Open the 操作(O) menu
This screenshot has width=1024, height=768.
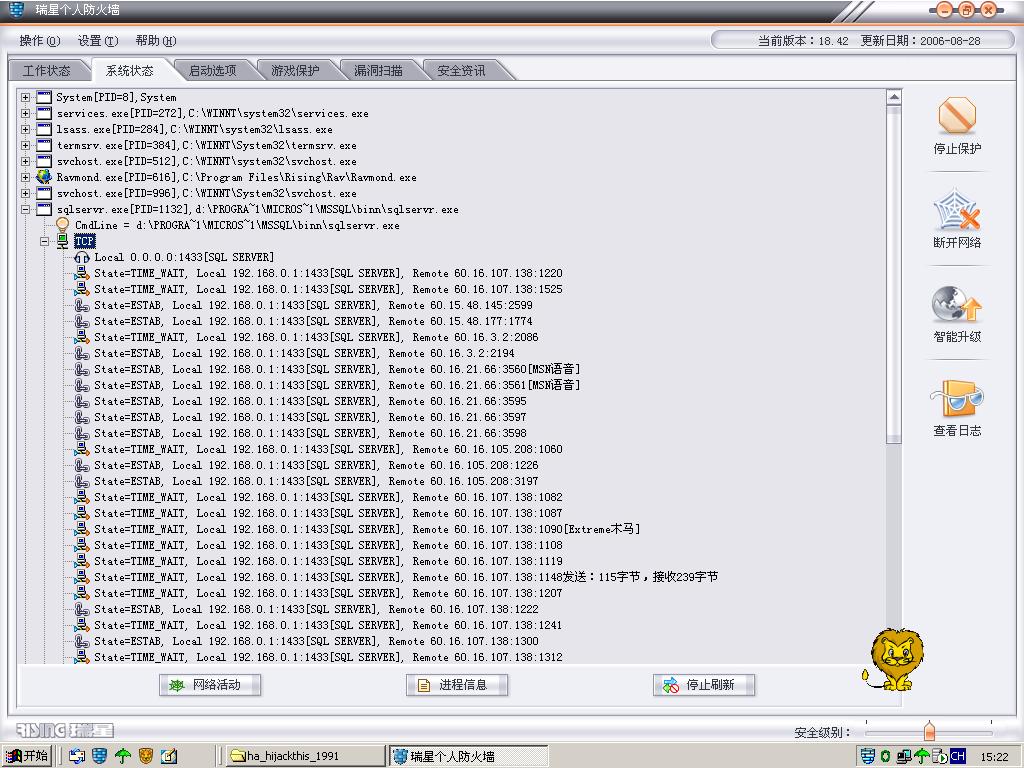coord(39,40)
